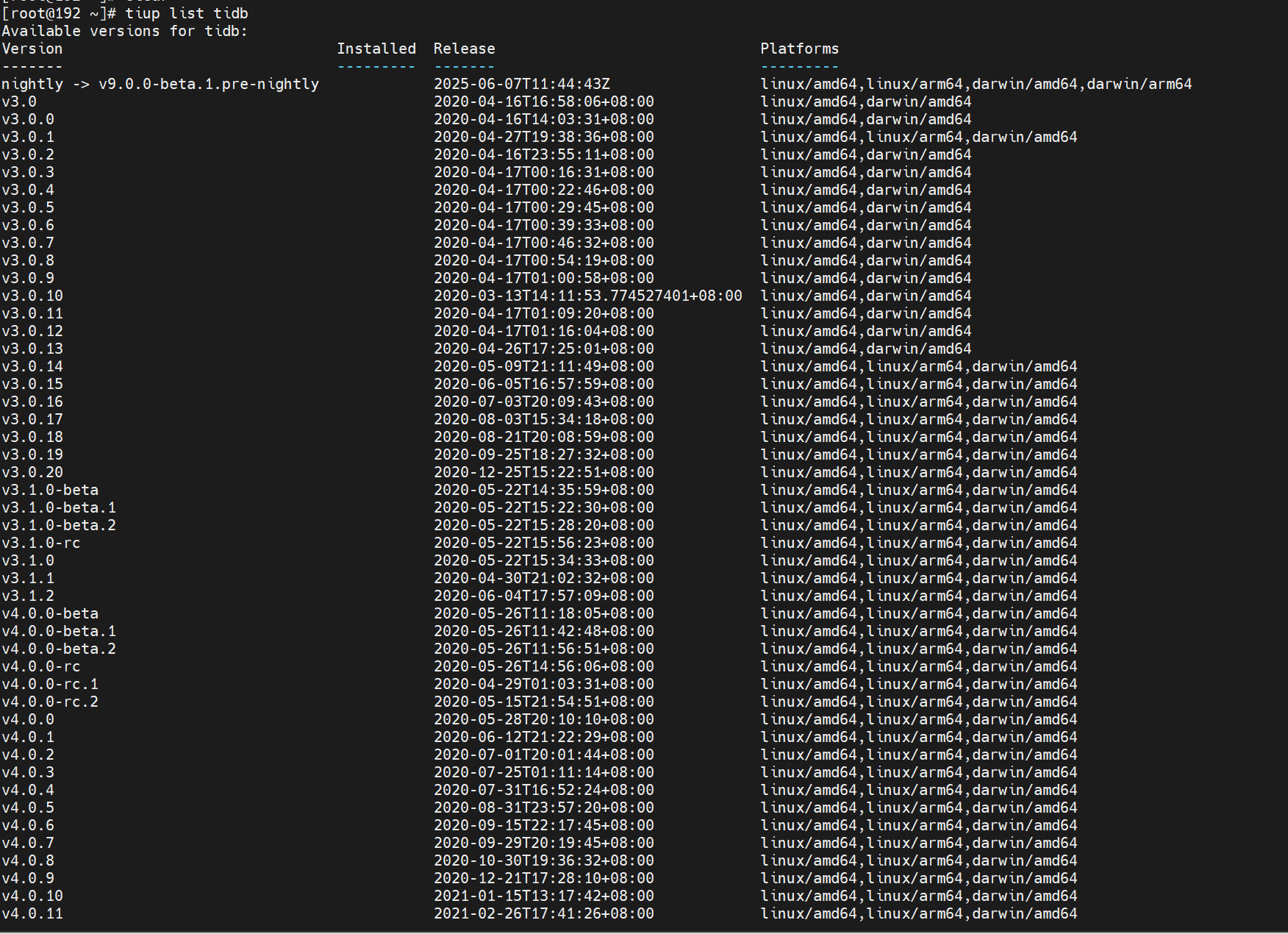The image size is (1288, 934).
Task: Click release time '2021-02-26T17:41:26+08:00'
Action: tap(544, 913)
